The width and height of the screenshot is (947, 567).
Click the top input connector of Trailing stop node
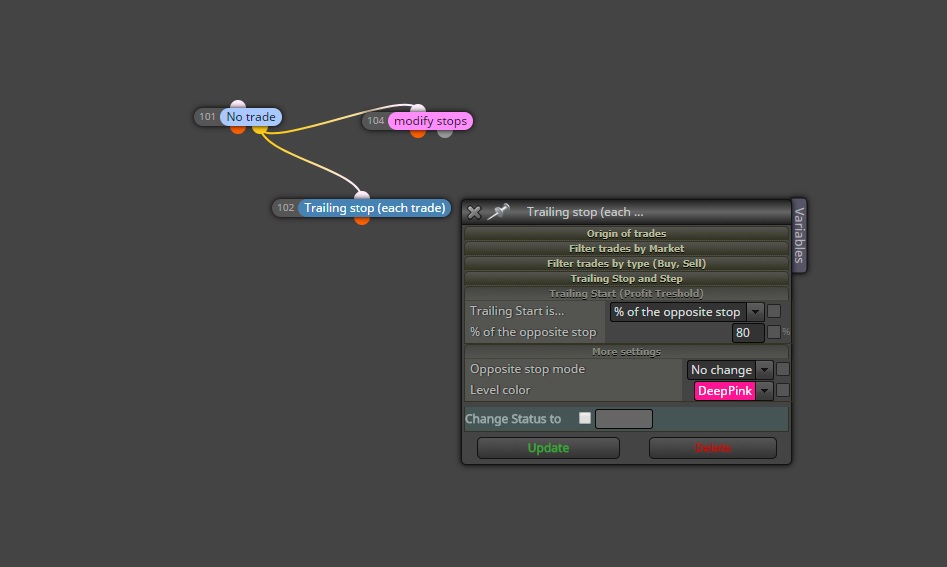pos(362,195)
